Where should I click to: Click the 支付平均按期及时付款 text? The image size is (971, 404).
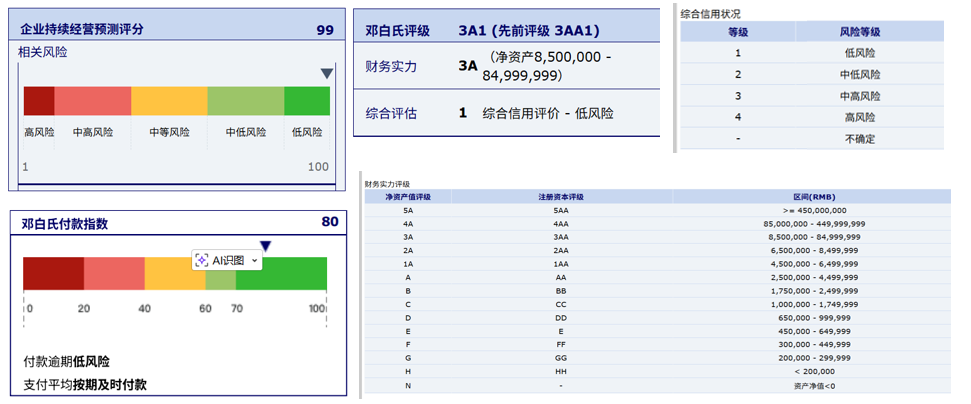click(x=85, y=385)
